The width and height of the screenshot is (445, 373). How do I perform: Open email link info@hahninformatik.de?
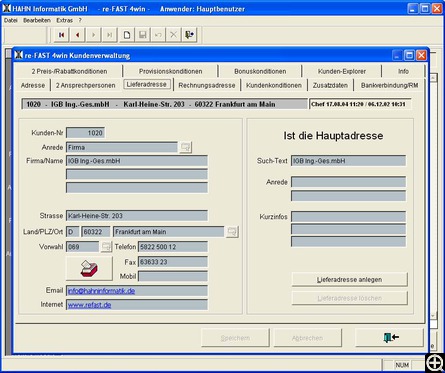pyautogui.click(x=101, y=291)
